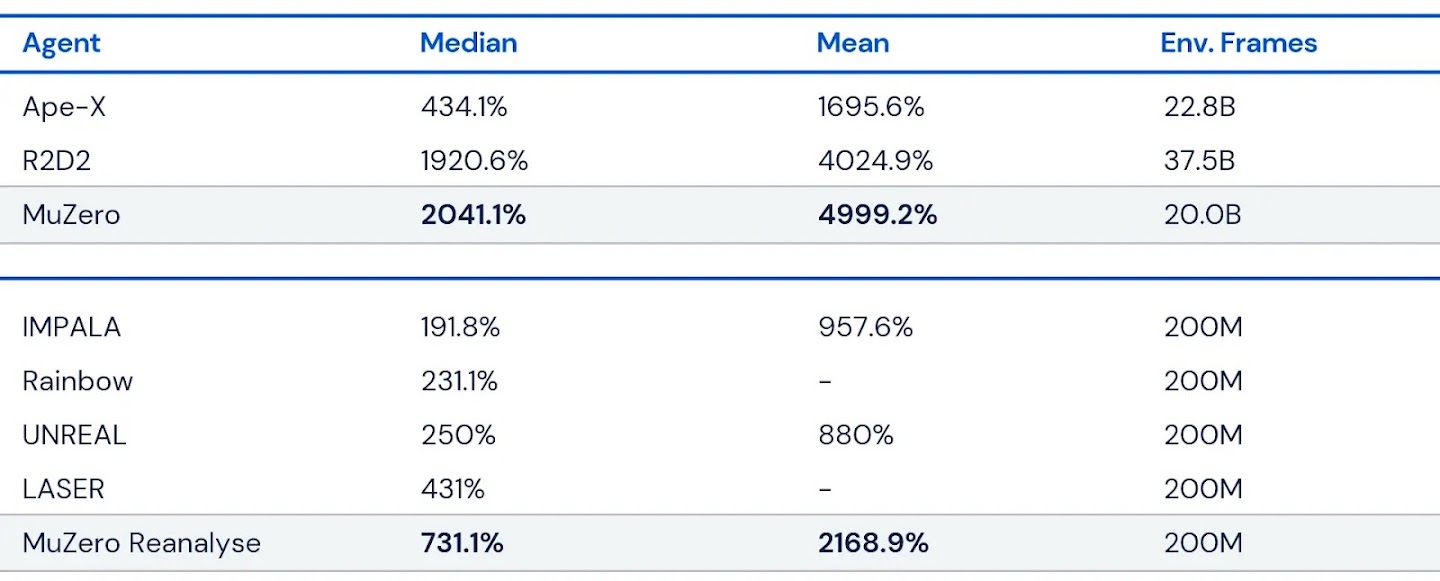Select the Ape-X agent name
The image size is (1440, 581).
coord(64,107)
